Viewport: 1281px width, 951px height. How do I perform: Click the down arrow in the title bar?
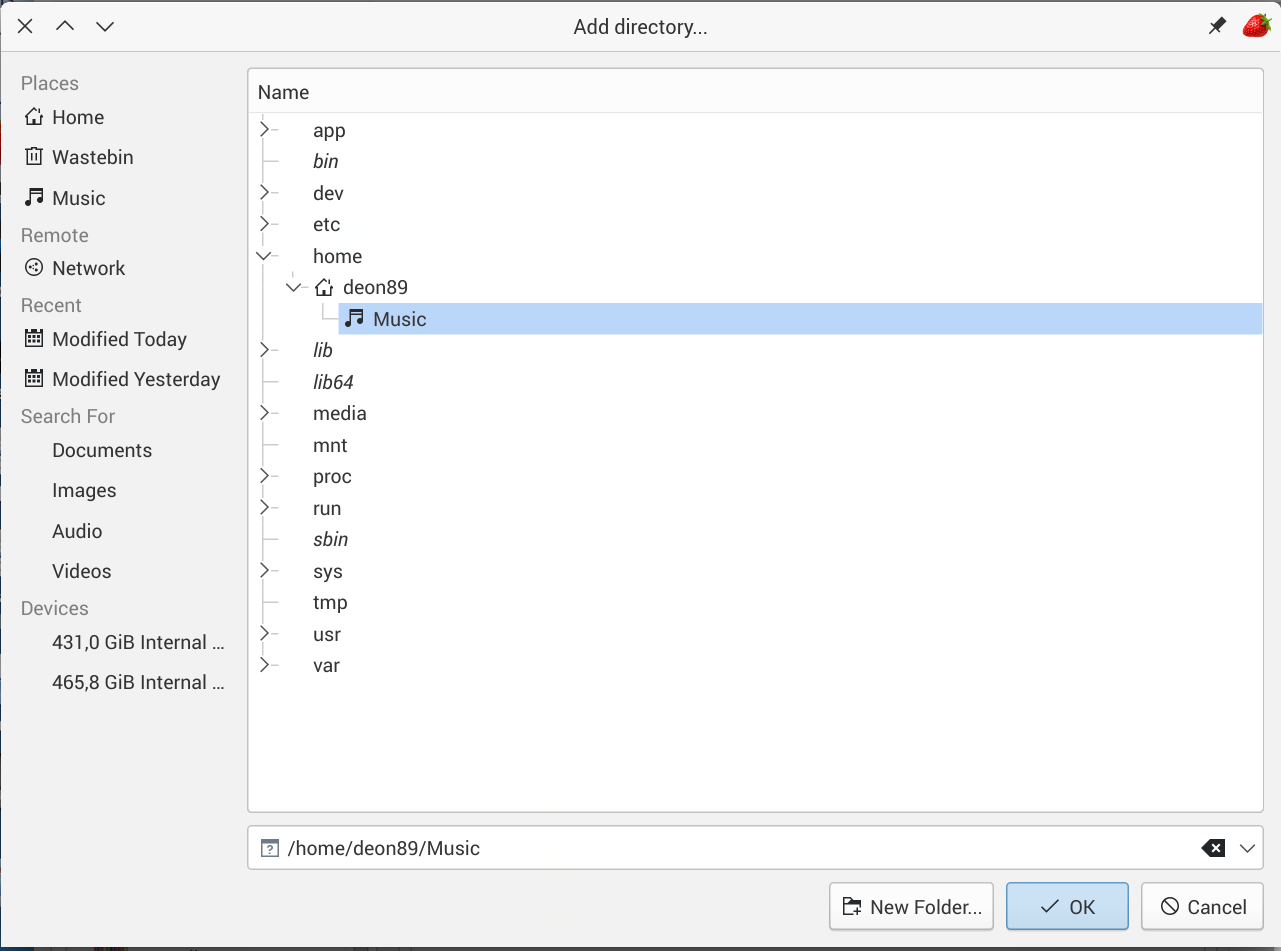[105, 26]
